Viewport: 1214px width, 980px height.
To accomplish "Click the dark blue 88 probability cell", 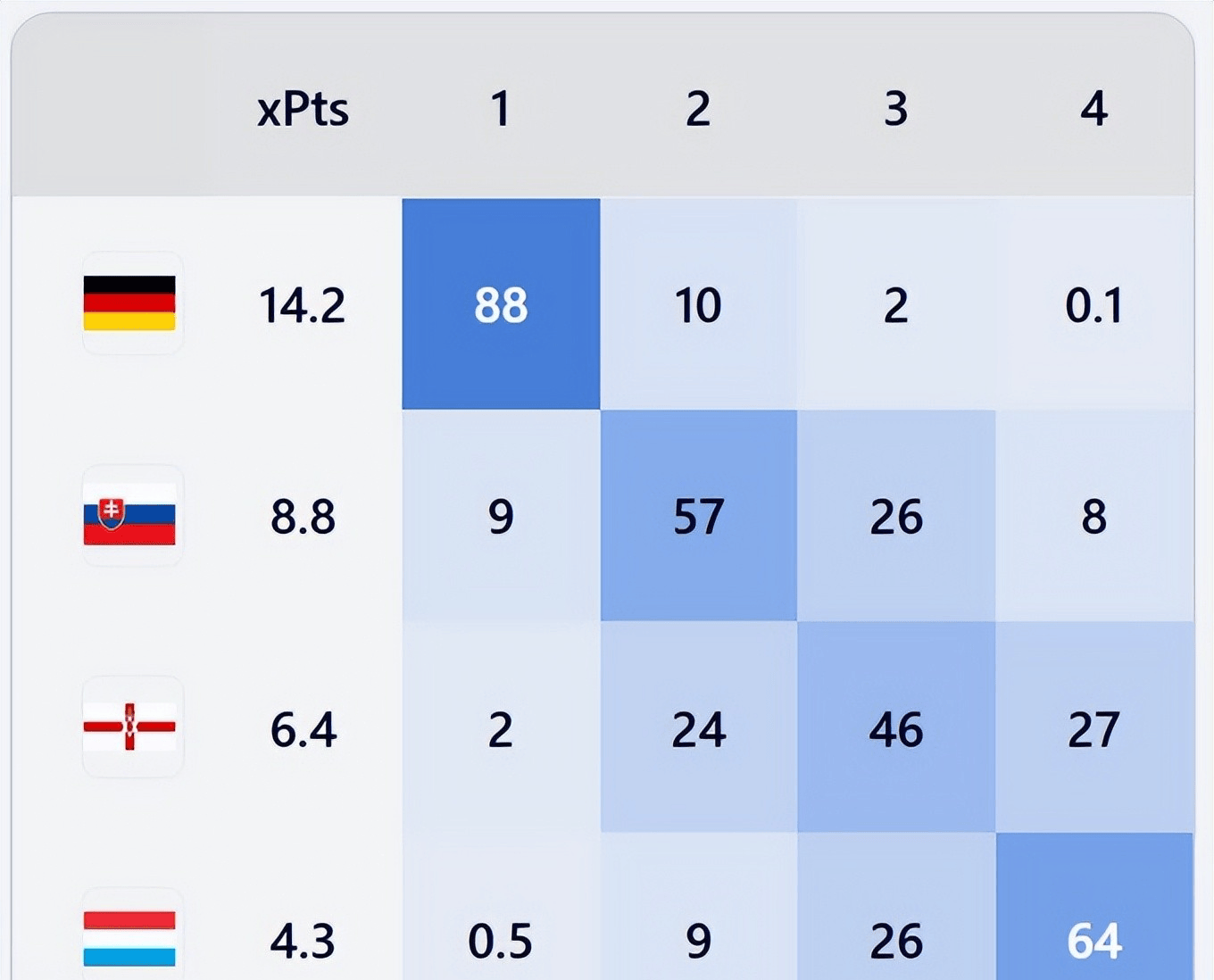I will (x=501, y=304).
